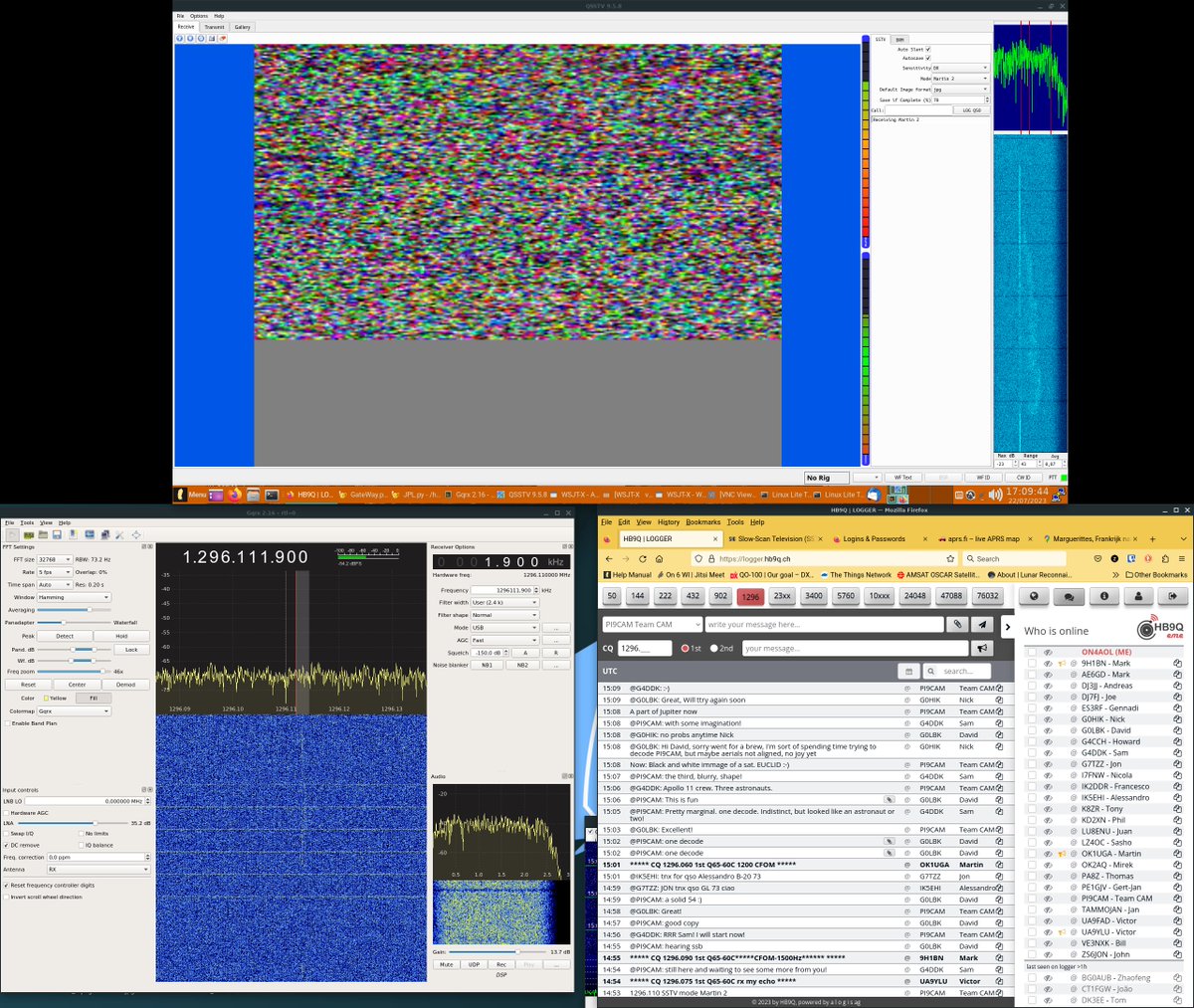Enable Band Plan checkbox in Gqrx
The width and height of the screenshot is (1194, 1008).
coord(8,723)
